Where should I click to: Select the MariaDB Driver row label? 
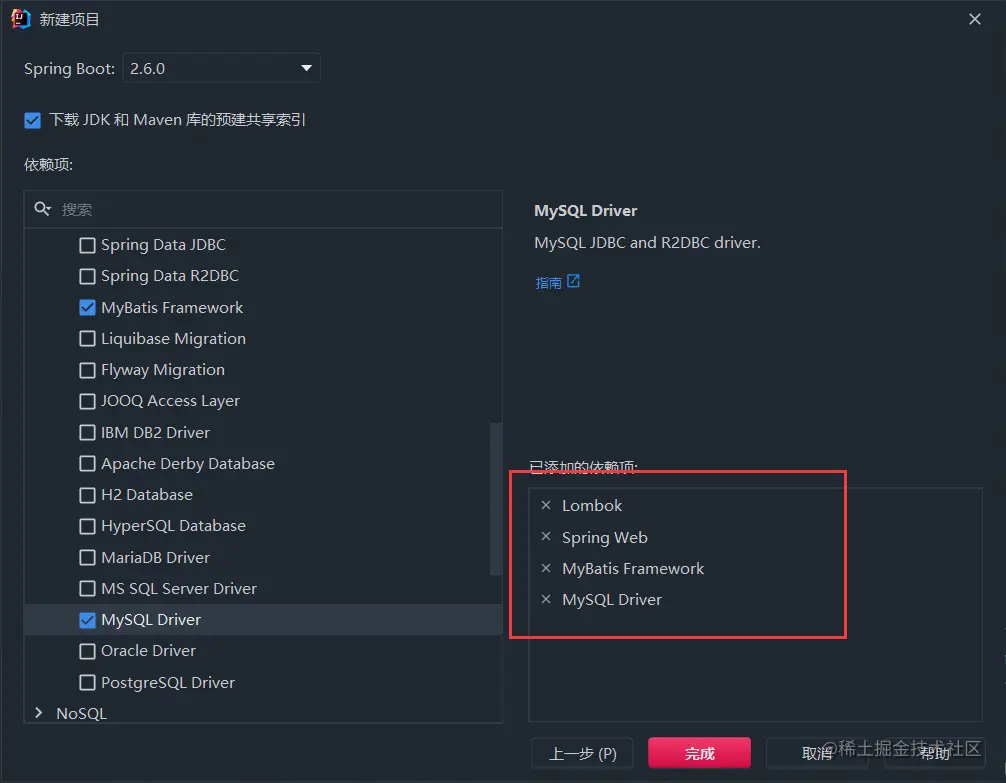click(x=155, y=557)
